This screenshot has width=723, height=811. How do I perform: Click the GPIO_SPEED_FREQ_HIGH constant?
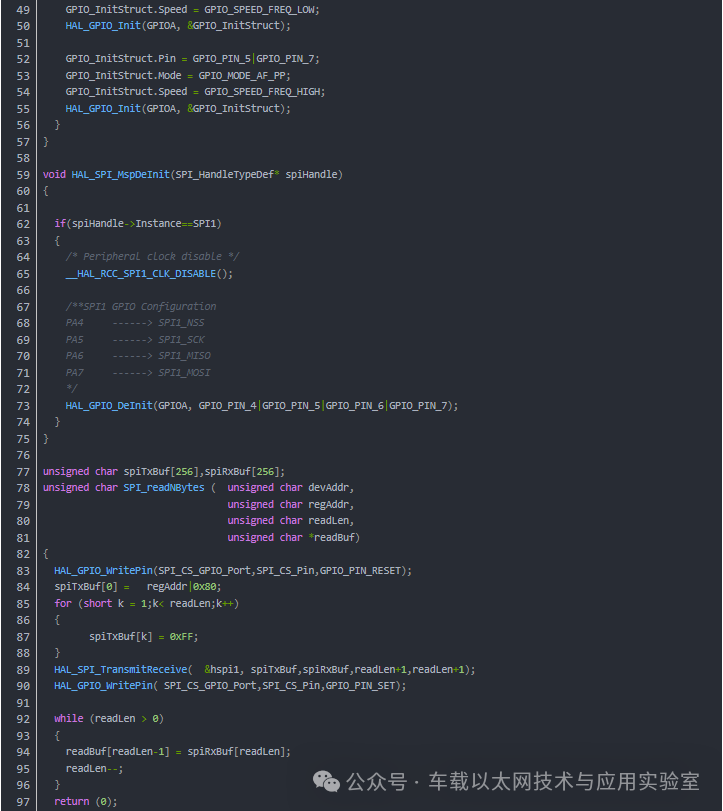coord(264,92)
